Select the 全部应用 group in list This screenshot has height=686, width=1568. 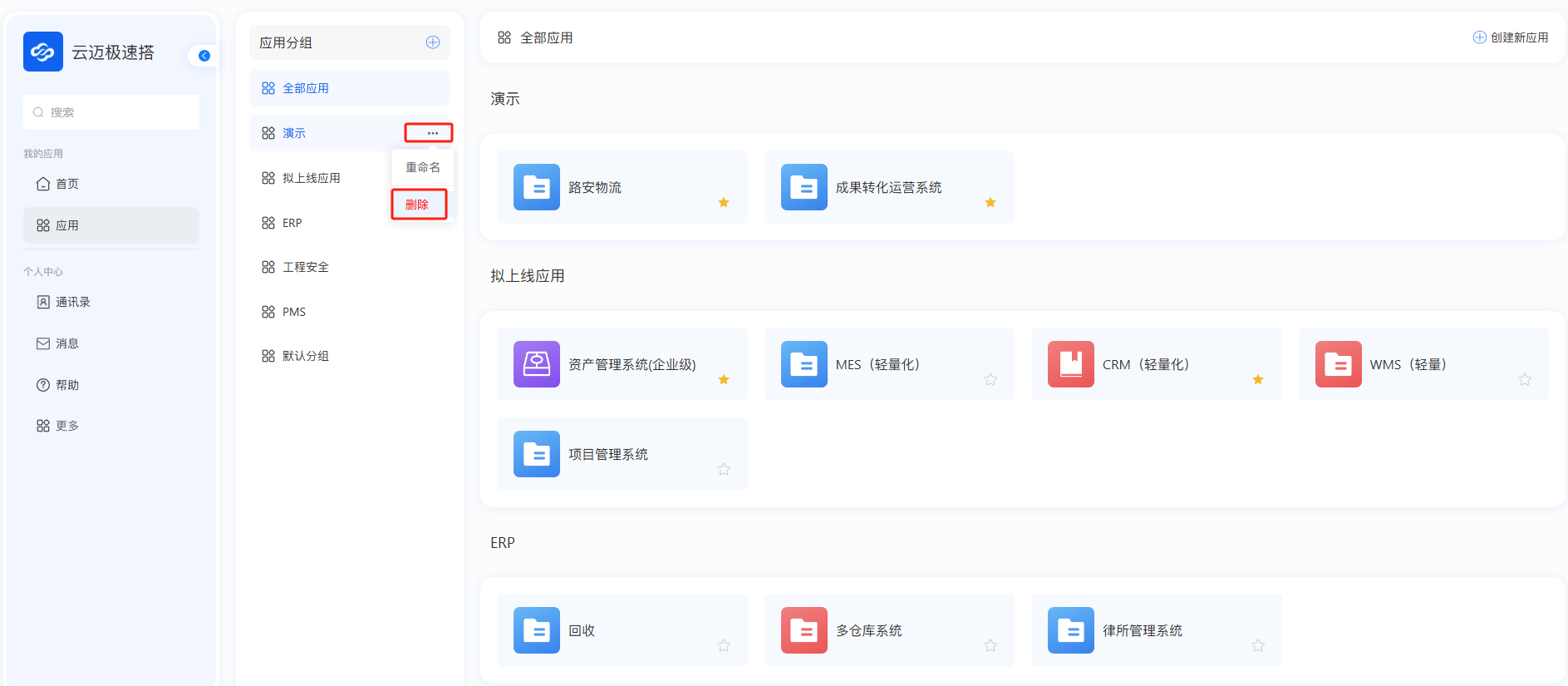pyautogui.click(x=306, y=88)
